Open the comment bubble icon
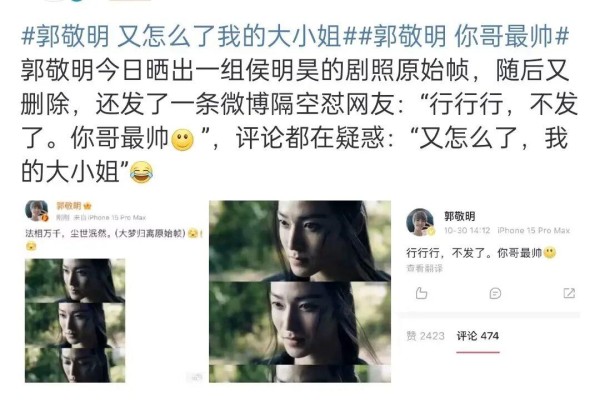Viewport: 600px width, 401px height. (495, 293)
